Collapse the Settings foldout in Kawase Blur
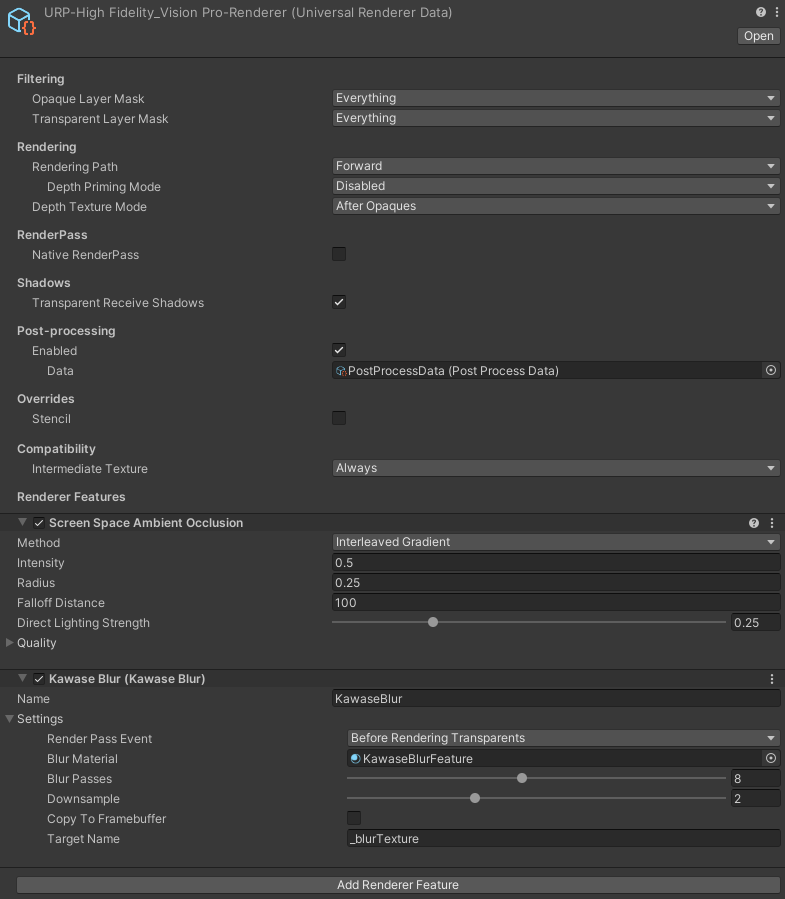Image resolution: width=785 pixels, height=899 pixels. [x=9, y=718]
